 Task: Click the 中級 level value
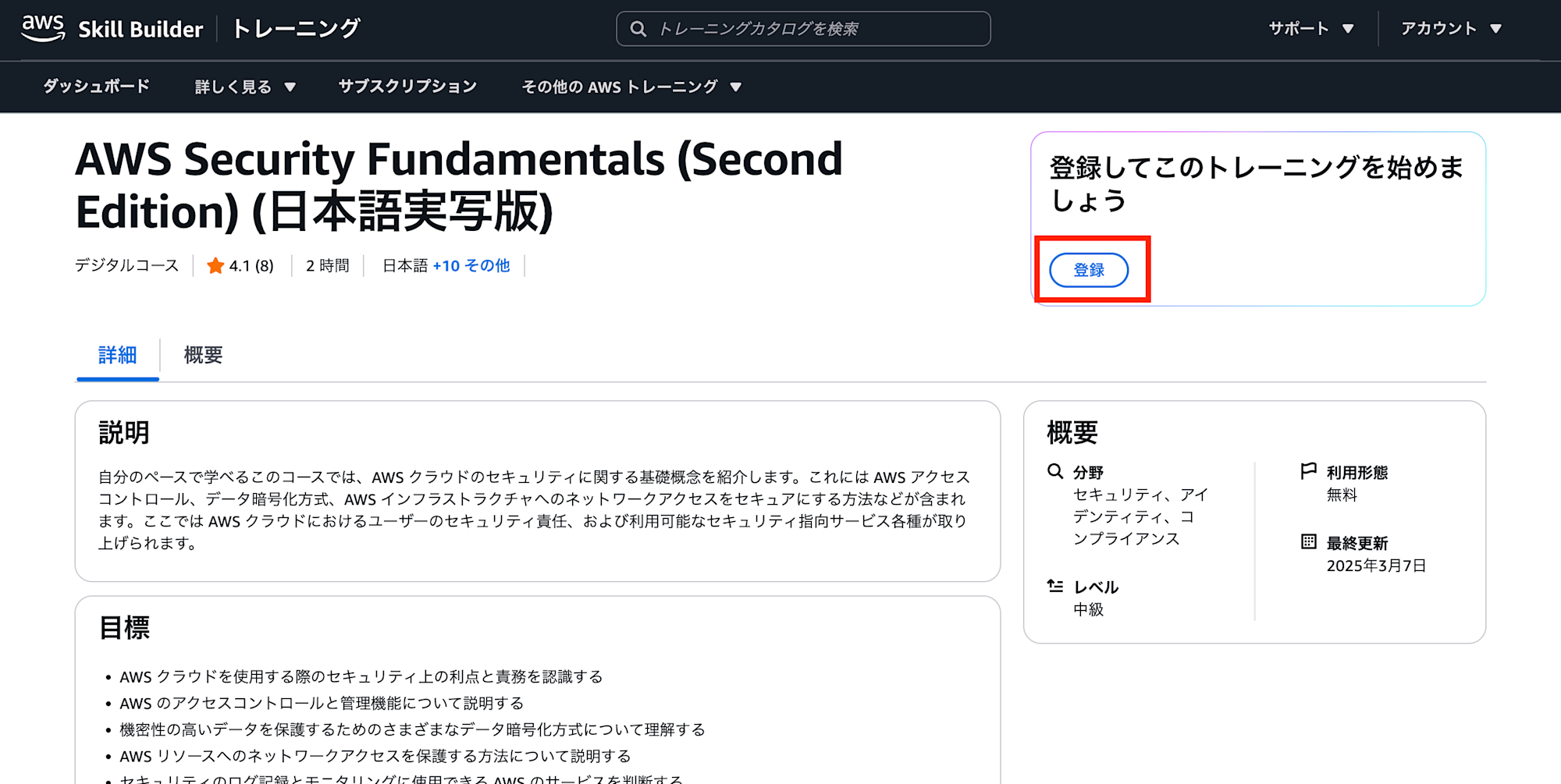(1089, 610)
